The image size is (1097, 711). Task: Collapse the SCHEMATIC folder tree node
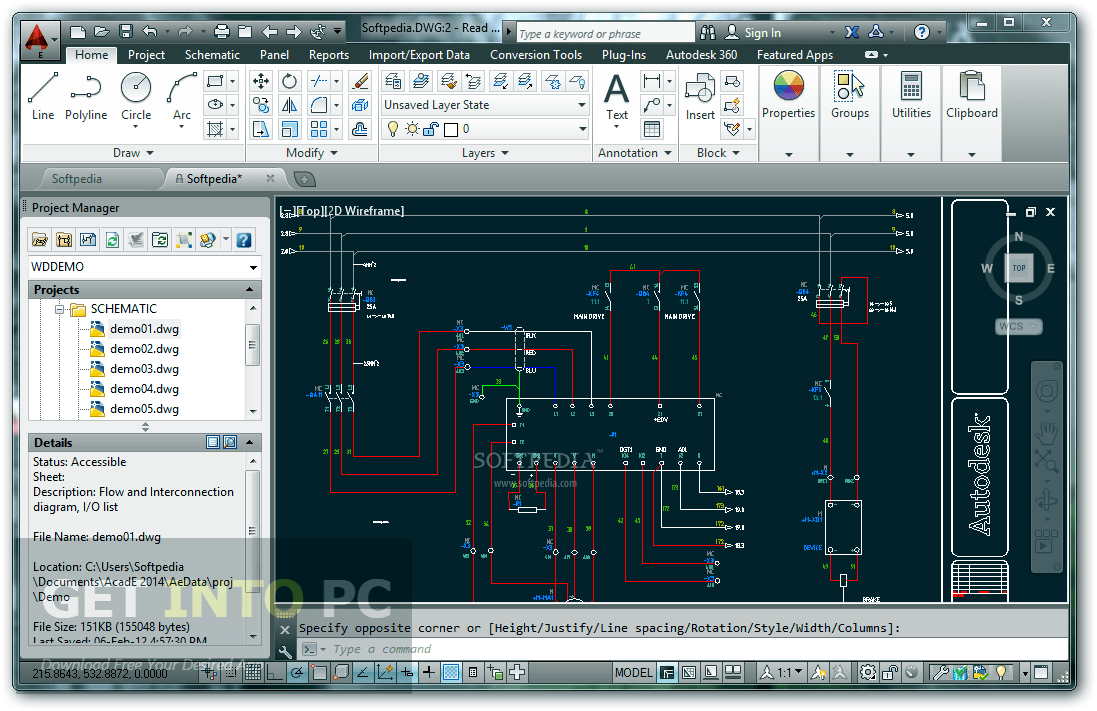coord(59,309)
